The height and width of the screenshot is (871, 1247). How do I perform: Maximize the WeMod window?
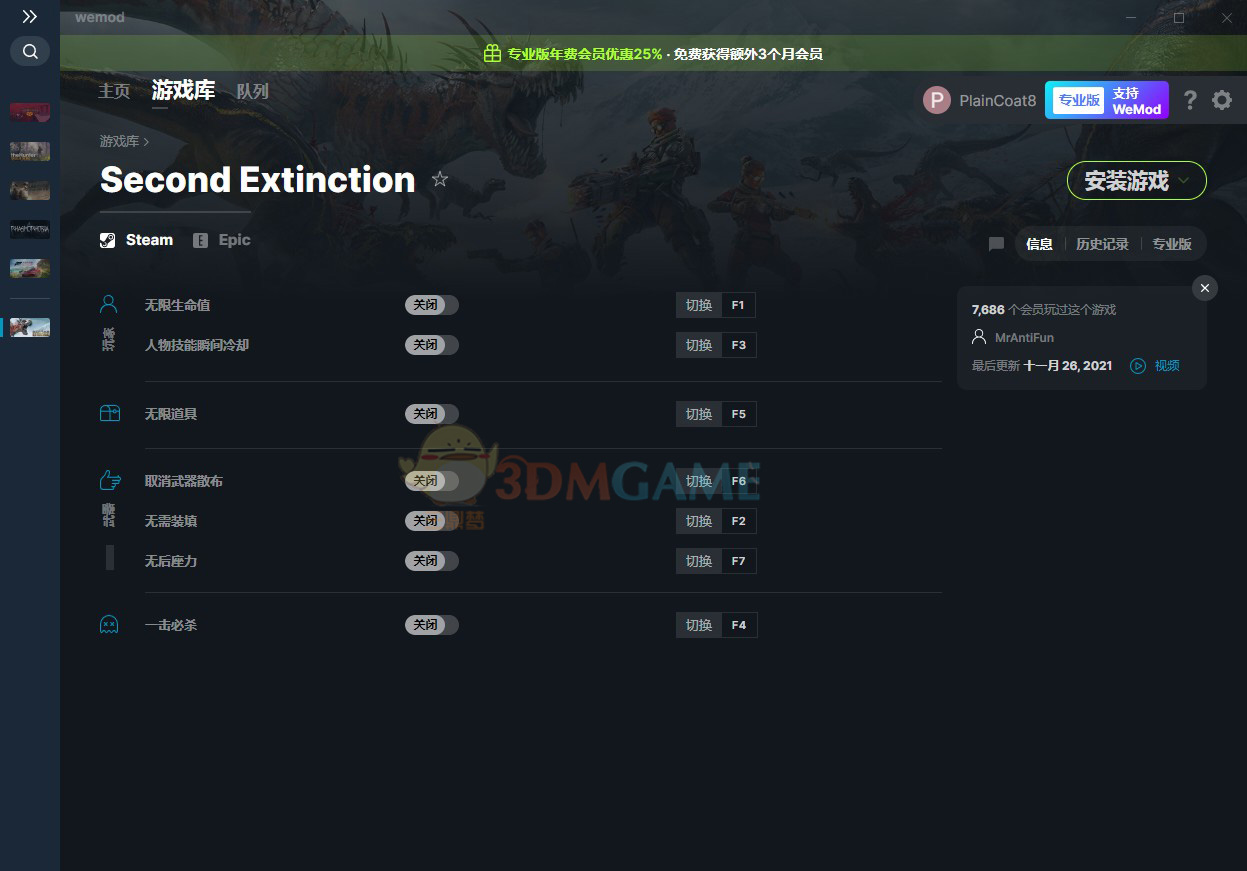(x=1179, y=18)
